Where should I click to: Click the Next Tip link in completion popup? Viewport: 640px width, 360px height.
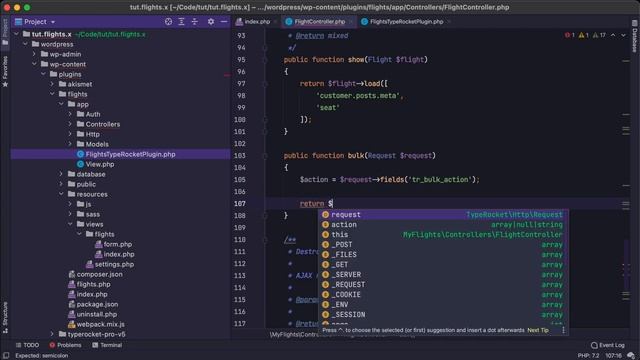click(538, 330)
